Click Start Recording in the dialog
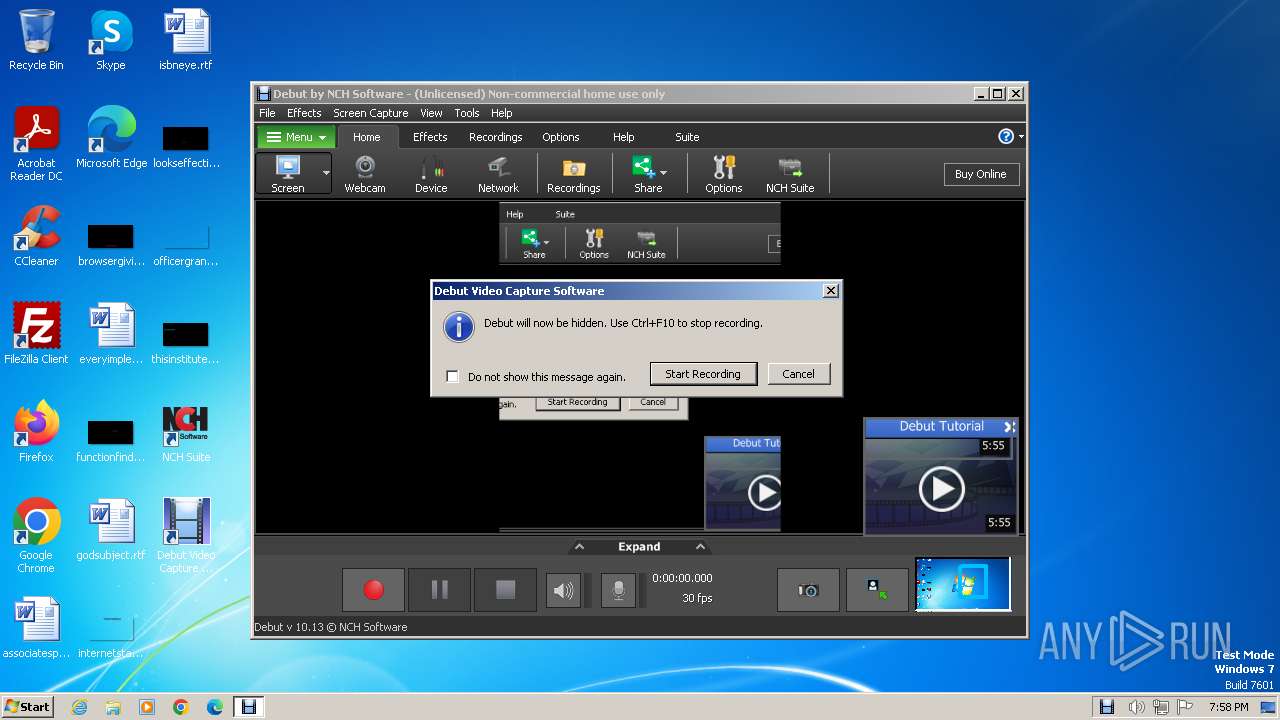Image resolution: width=1280 pixels, height=720 pixels. [703, 374]
